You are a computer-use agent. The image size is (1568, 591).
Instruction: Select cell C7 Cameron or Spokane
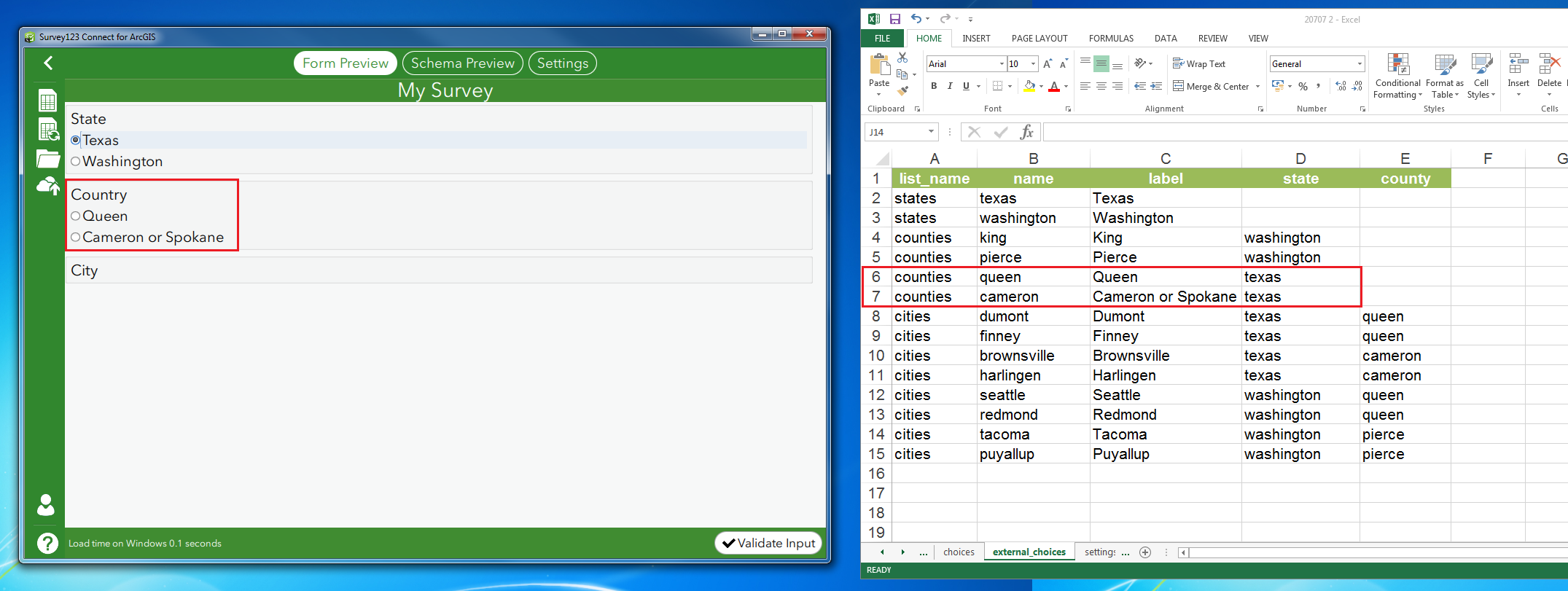pos(1166,297)
